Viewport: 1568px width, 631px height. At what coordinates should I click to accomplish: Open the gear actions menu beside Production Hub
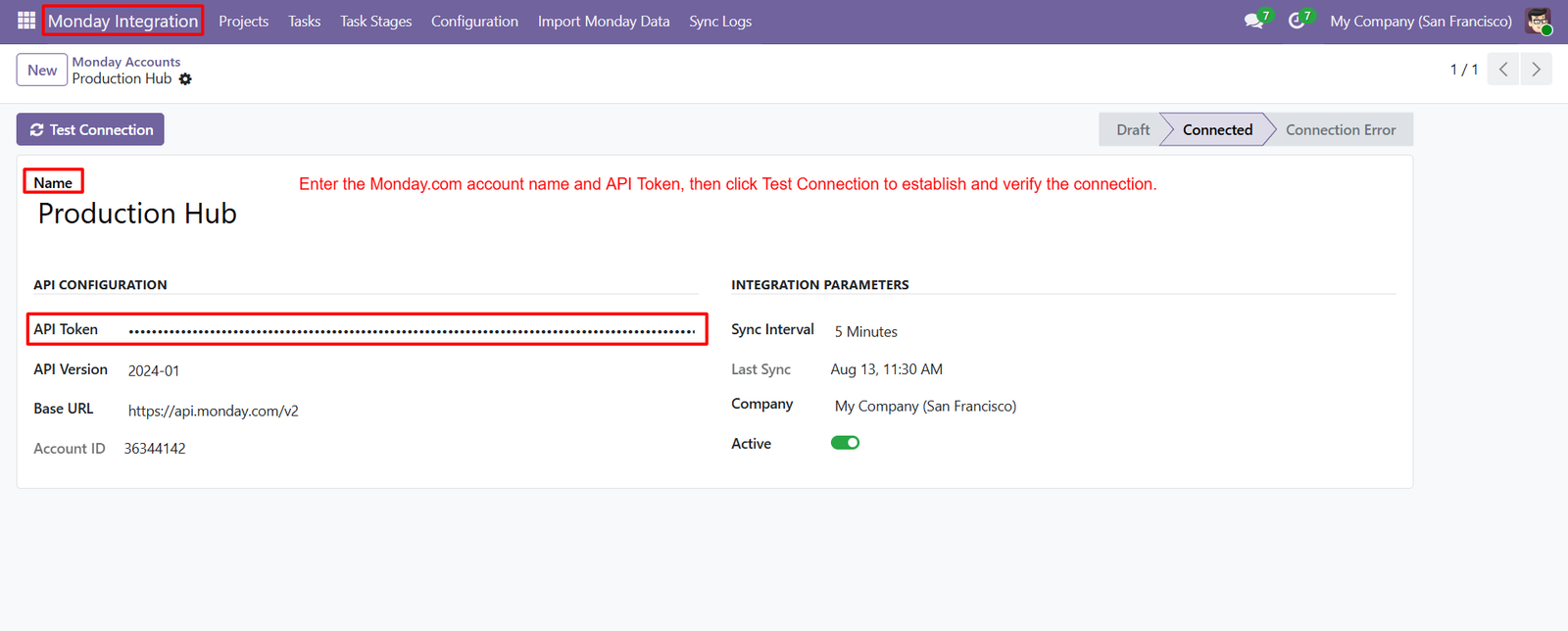[185, 79]
